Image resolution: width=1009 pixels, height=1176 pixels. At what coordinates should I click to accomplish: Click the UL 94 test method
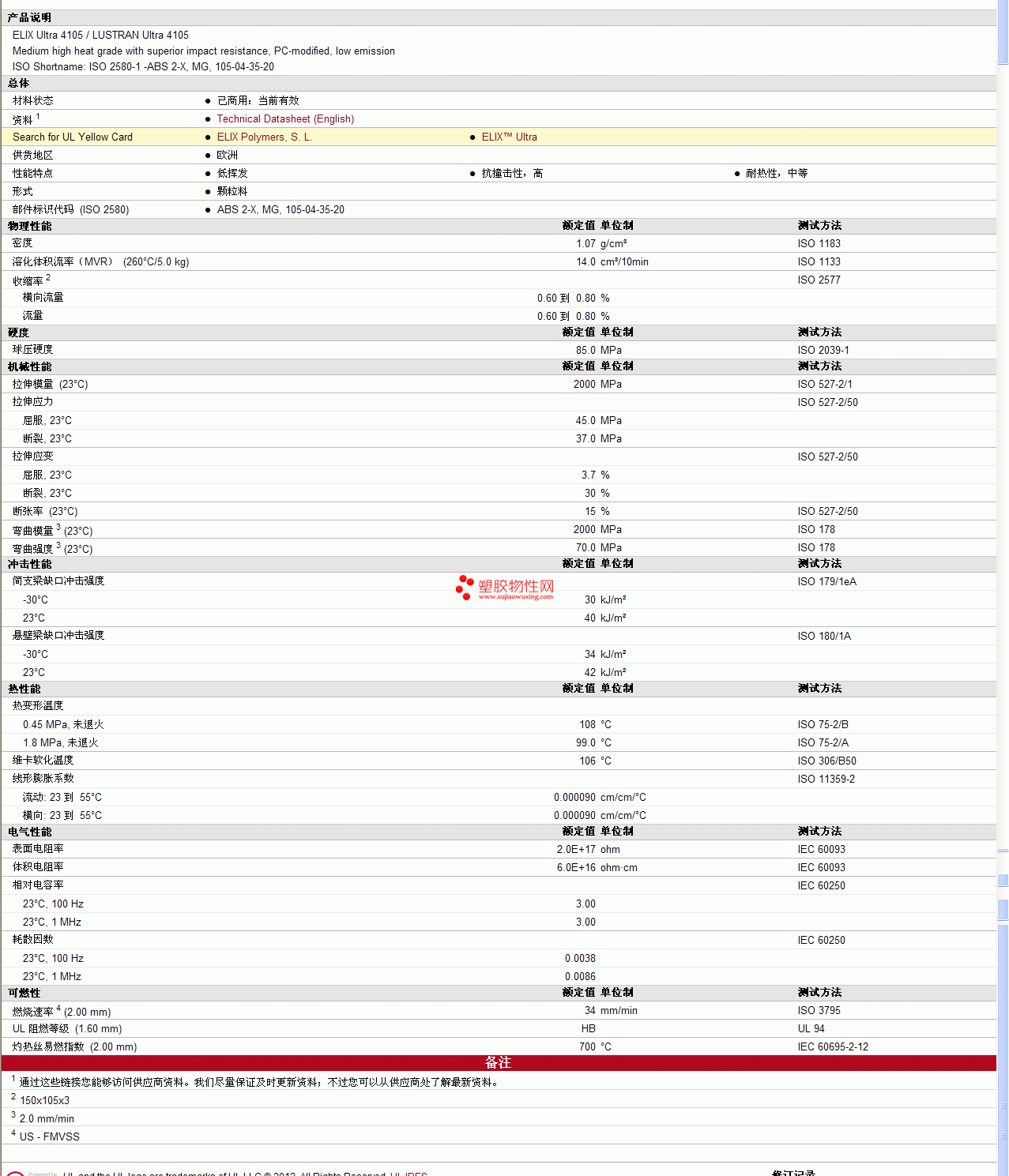click(x=811, y=1028)
